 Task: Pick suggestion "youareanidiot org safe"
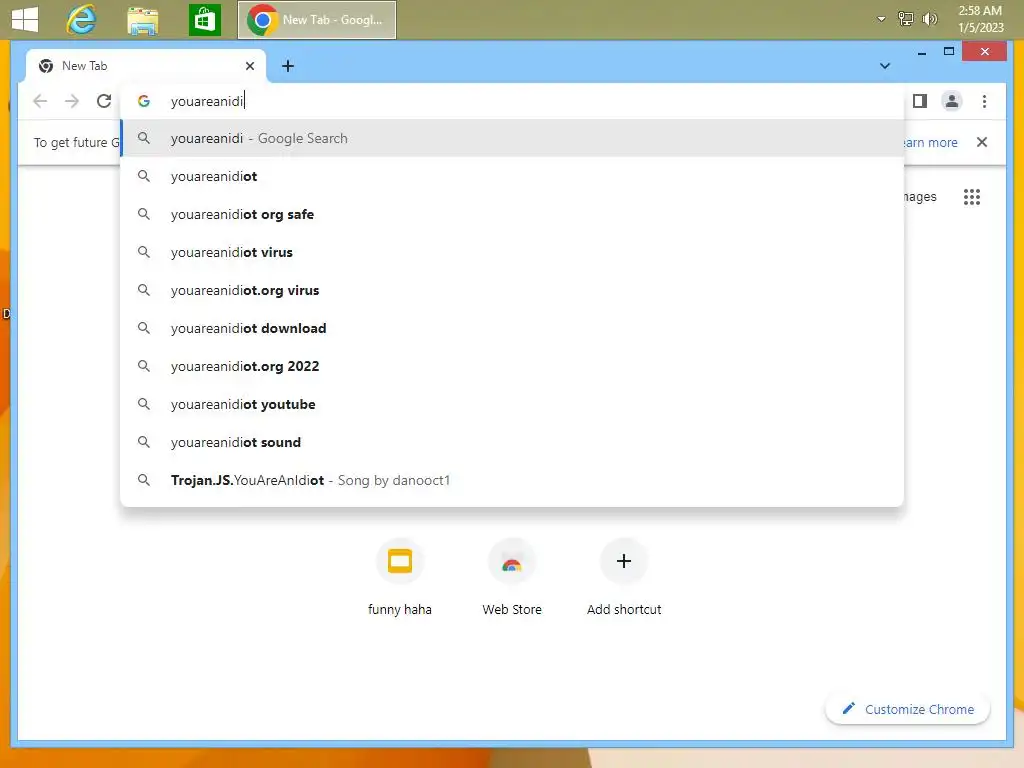tap(512, 214)
